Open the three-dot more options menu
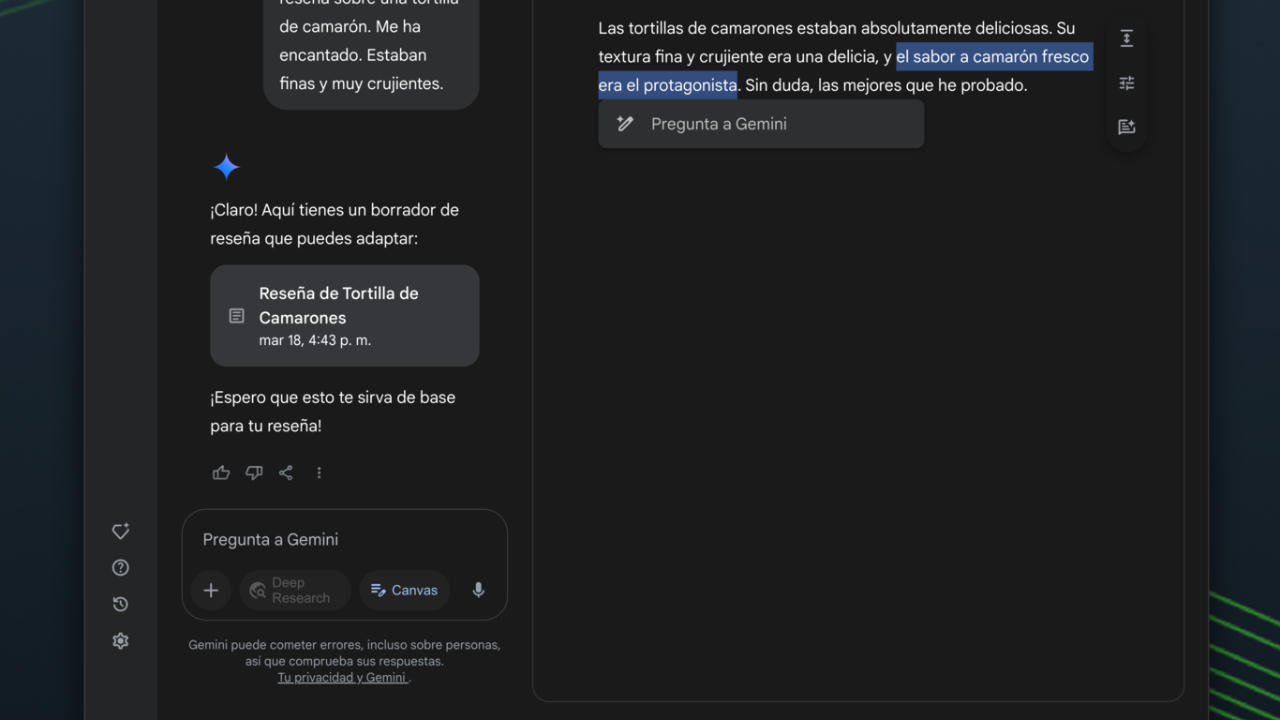1280x720 pixels. coord(319,473)
